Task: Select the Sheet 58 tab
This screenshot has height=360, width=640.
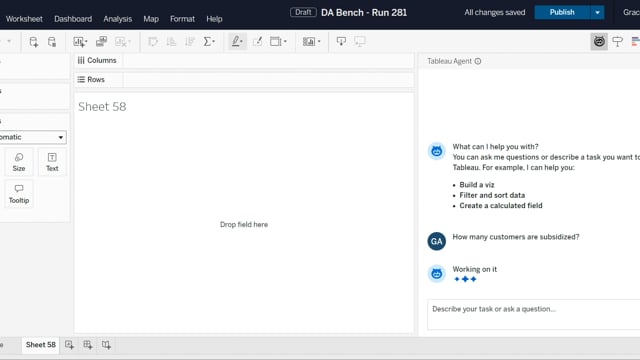Action: pos(40,345)
